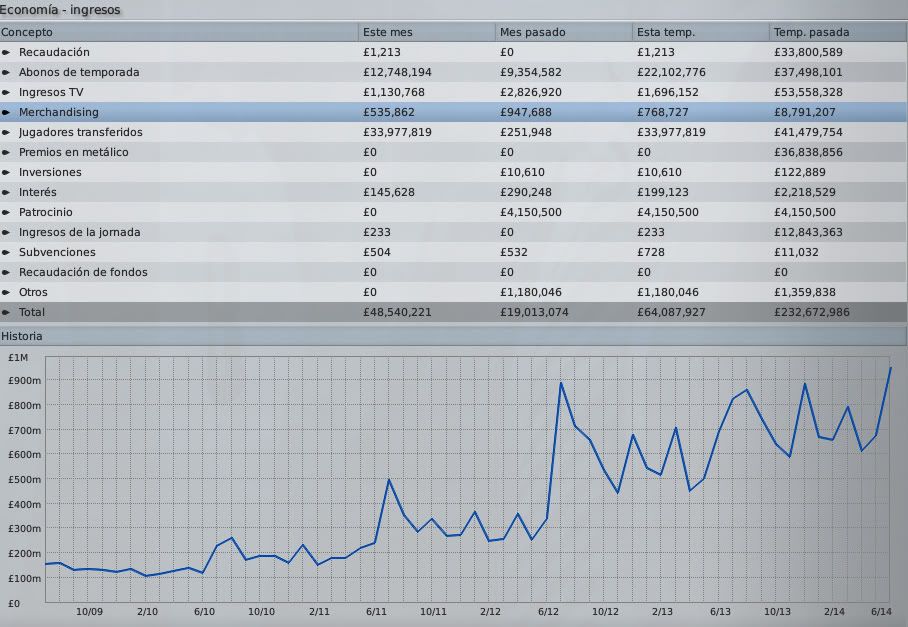Click the £19,013,074 last month total

[x=534, y=312]
